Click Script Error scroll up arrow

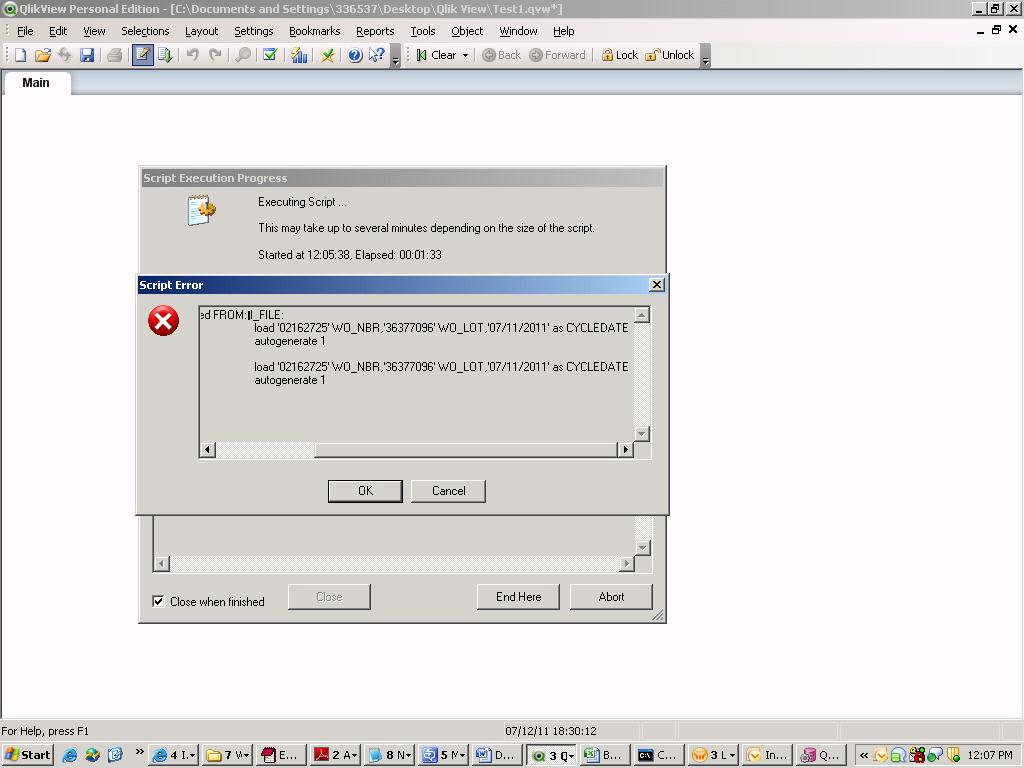642,315
